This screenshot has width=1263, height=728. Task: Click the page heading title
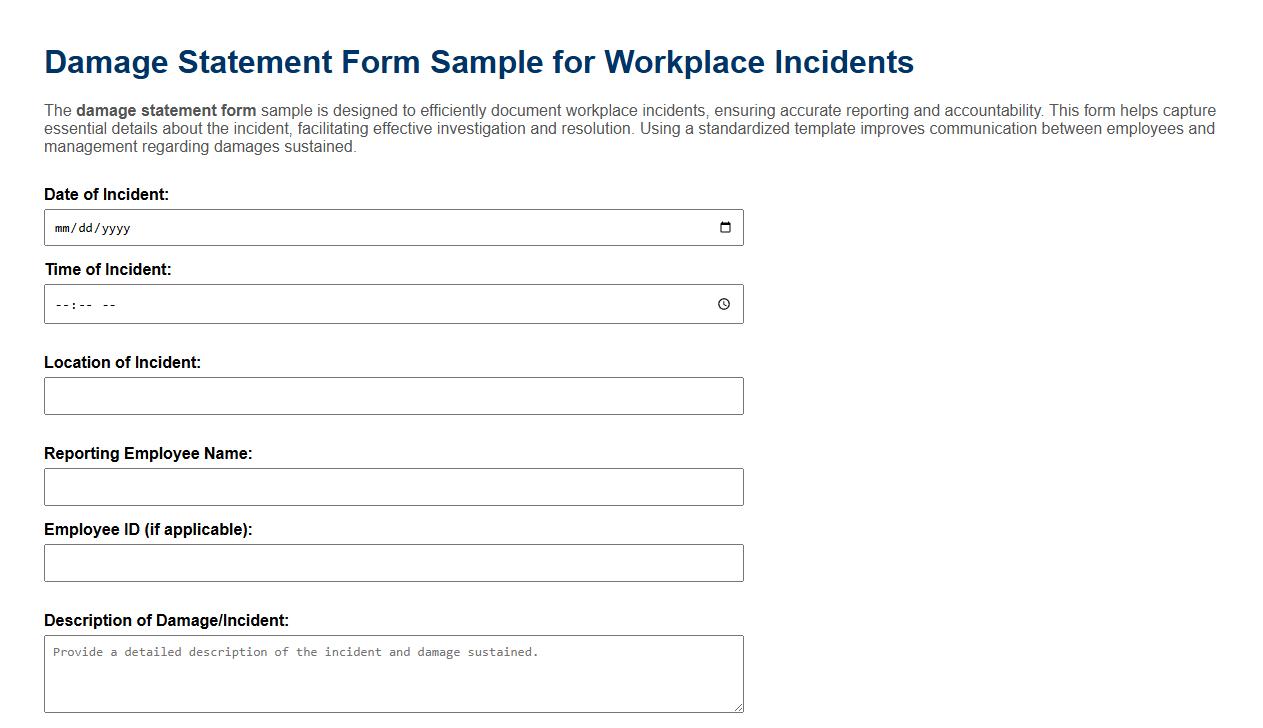coord(479,62)
